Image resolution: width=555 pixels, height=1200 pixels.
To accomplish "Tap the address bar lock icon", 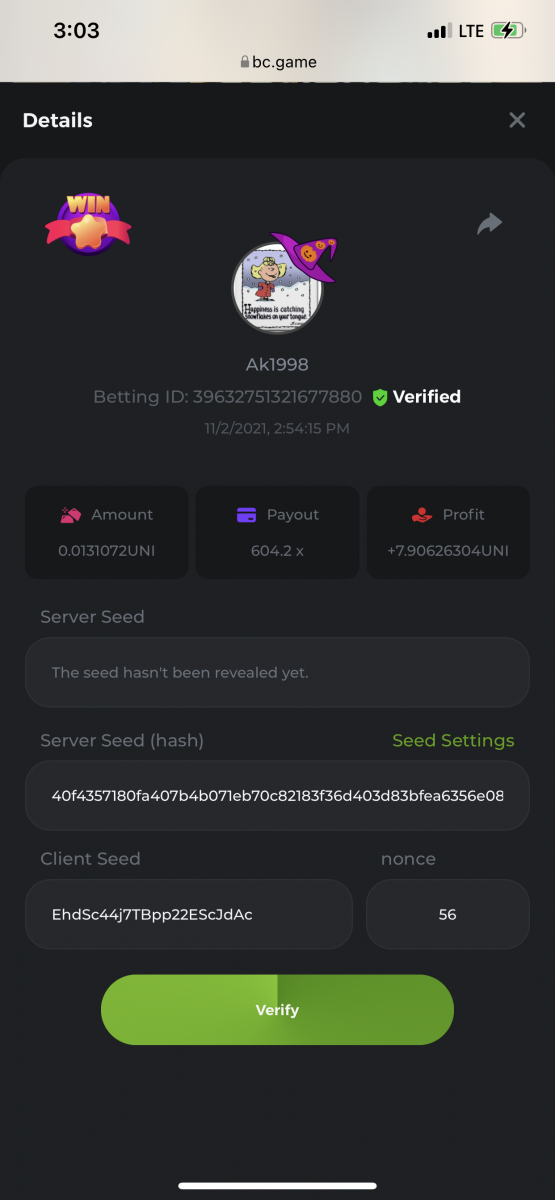I will [x=245, y=62].
